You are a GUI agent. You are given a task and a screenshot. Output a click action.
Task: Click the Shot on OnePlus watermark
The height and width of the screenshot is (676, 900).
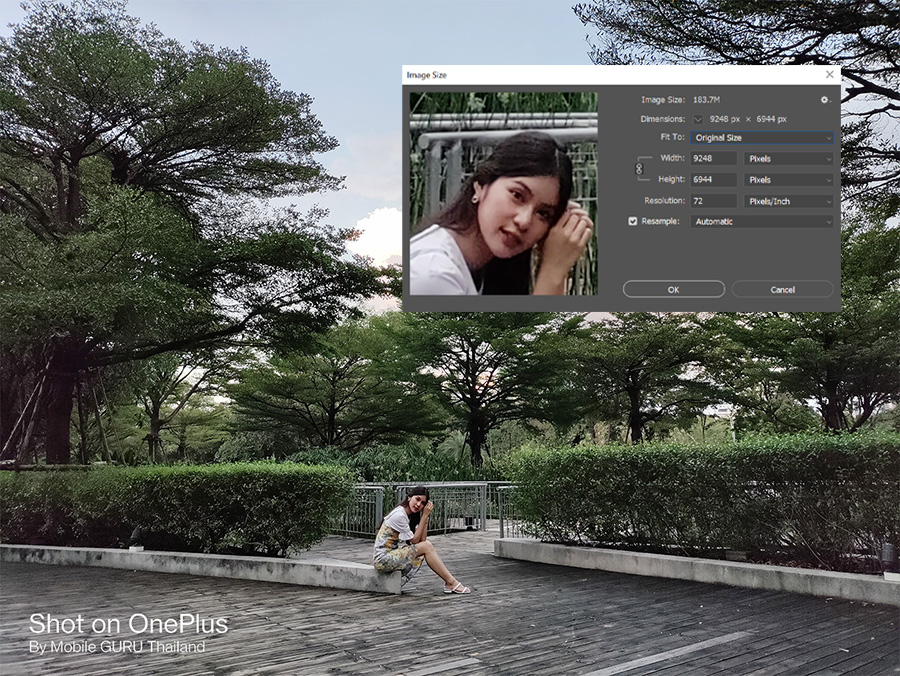128,625
